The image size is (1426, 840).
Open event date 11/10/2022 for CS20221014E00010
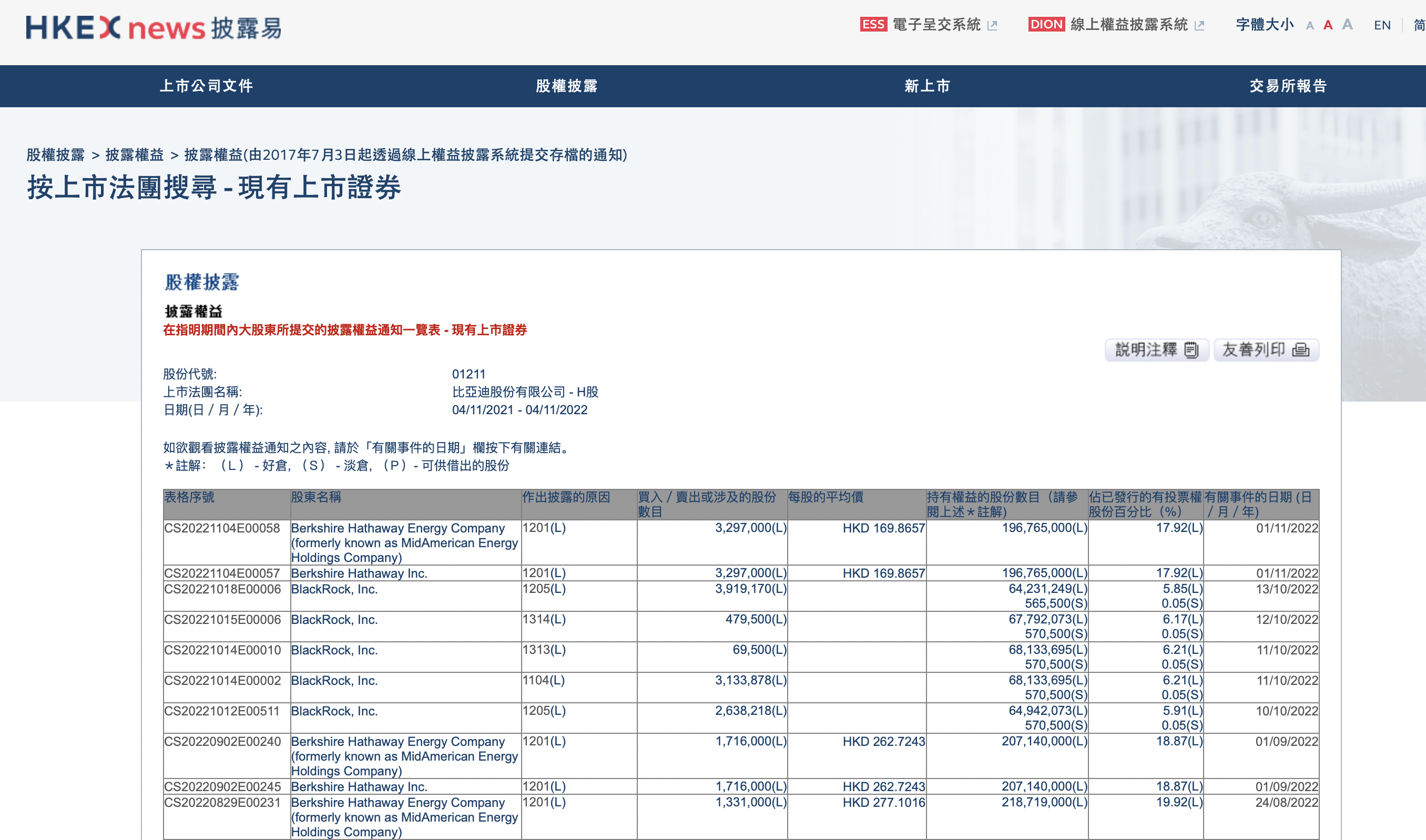pos(1287,650)
